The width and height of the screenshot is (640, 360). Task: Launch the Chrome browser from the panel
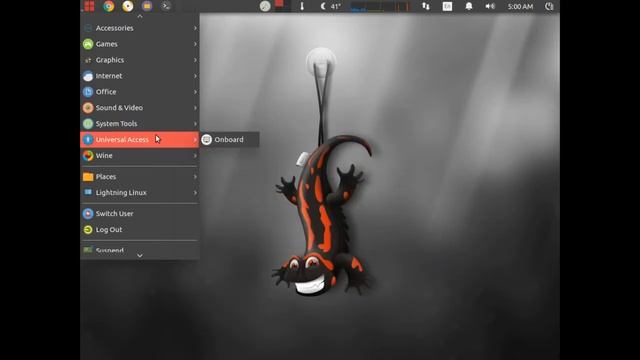pyautogui.click(x=109, y=6)
